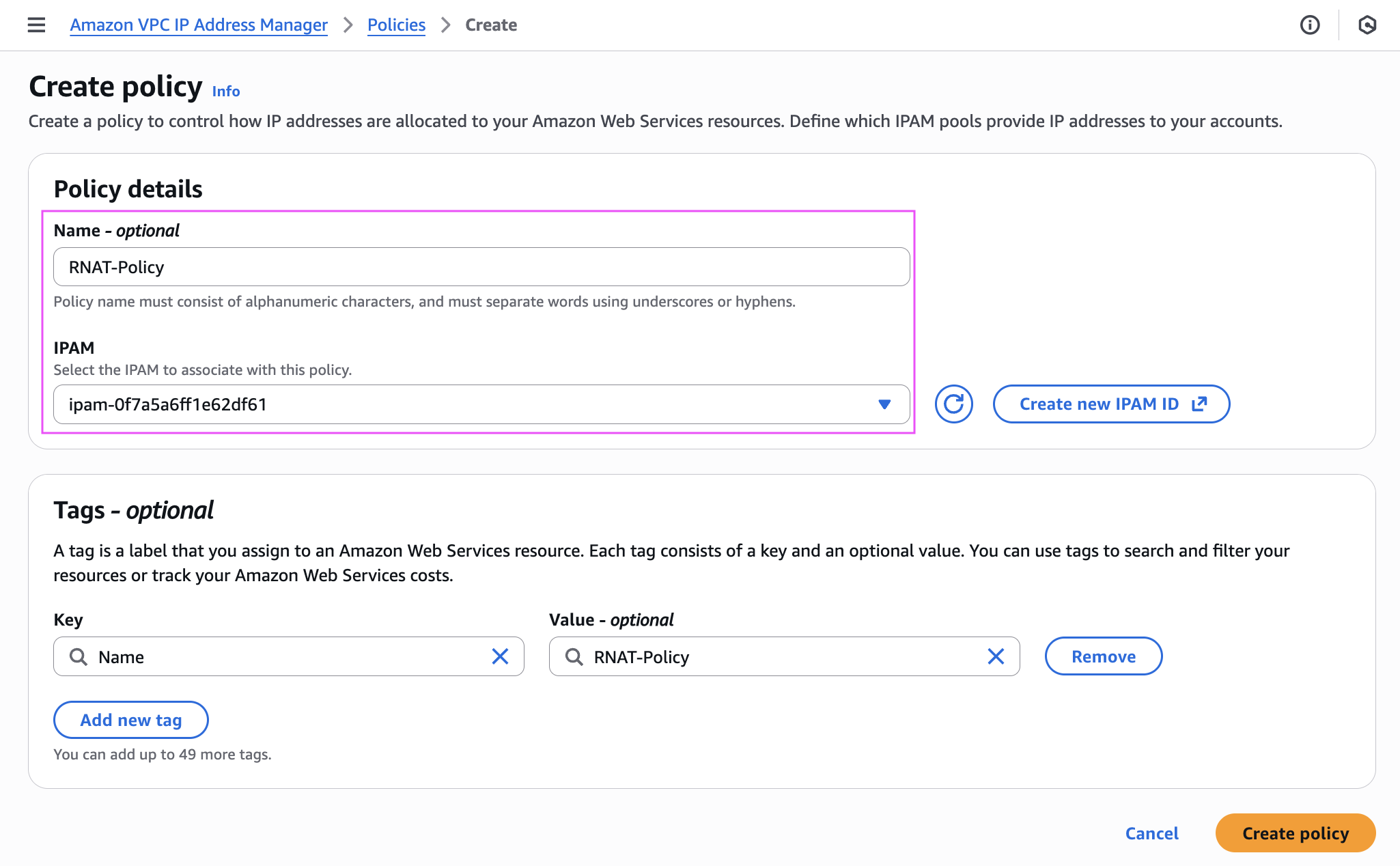This screenshot has width=1400, height=866.
Task: Clear the tag Value field
Action: [x=996, y=656]
